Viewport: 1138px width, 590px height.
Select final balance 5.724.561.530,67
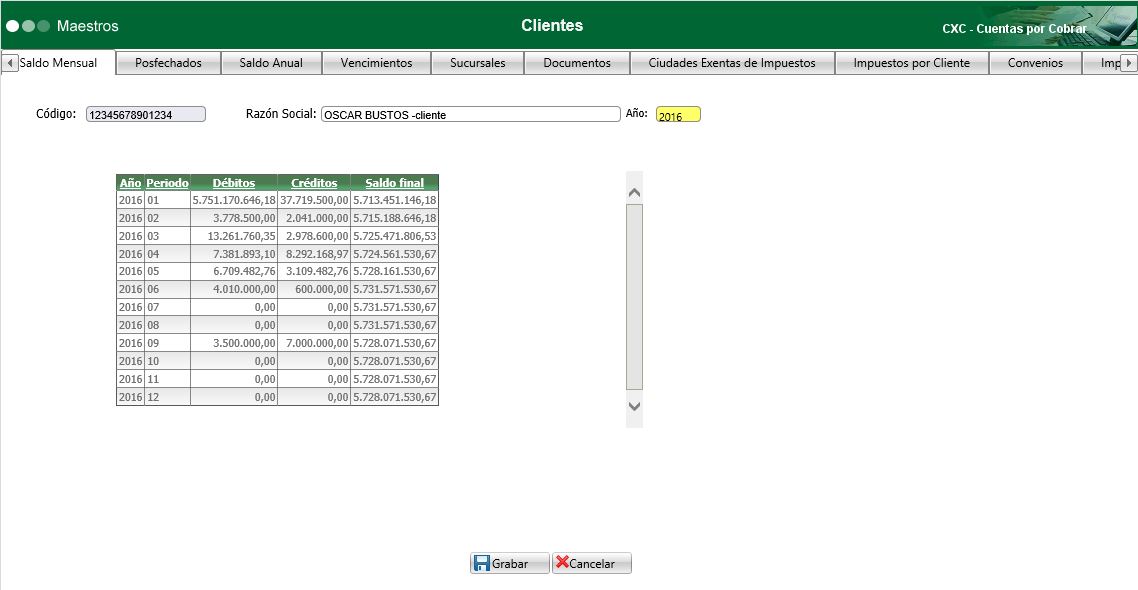394,254
